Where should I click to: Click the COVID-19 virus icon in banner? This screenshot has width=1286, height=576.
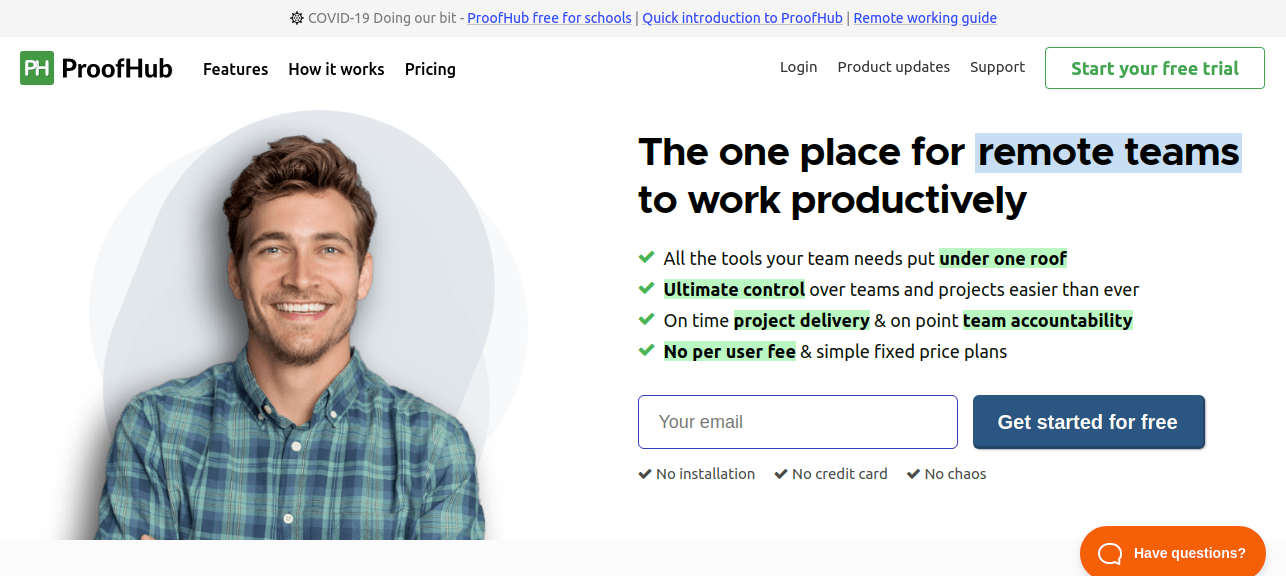tap(296, 18)
